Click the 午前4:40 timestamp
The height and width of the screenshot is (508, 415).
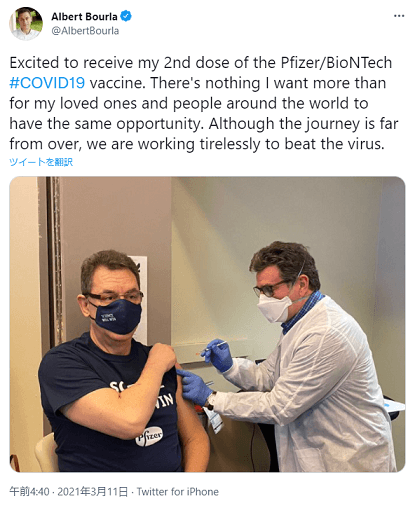tap(29, 491)
